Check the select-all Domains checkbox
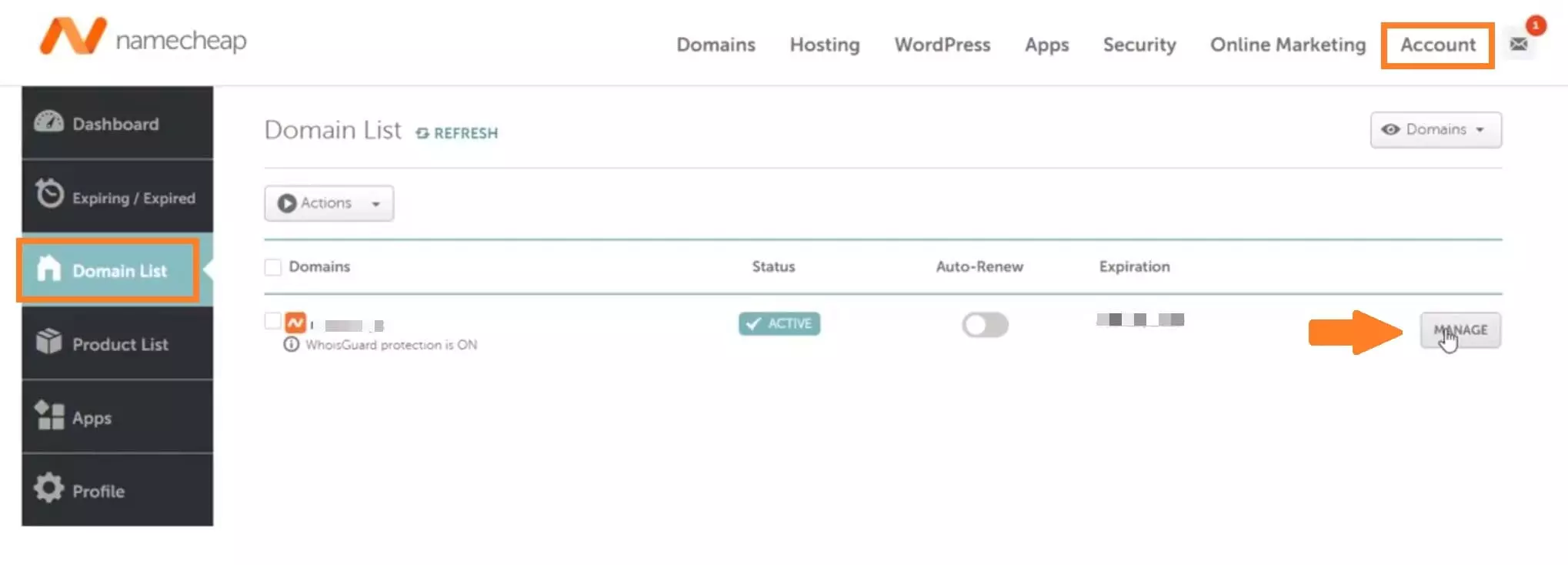 coord(272,267)
